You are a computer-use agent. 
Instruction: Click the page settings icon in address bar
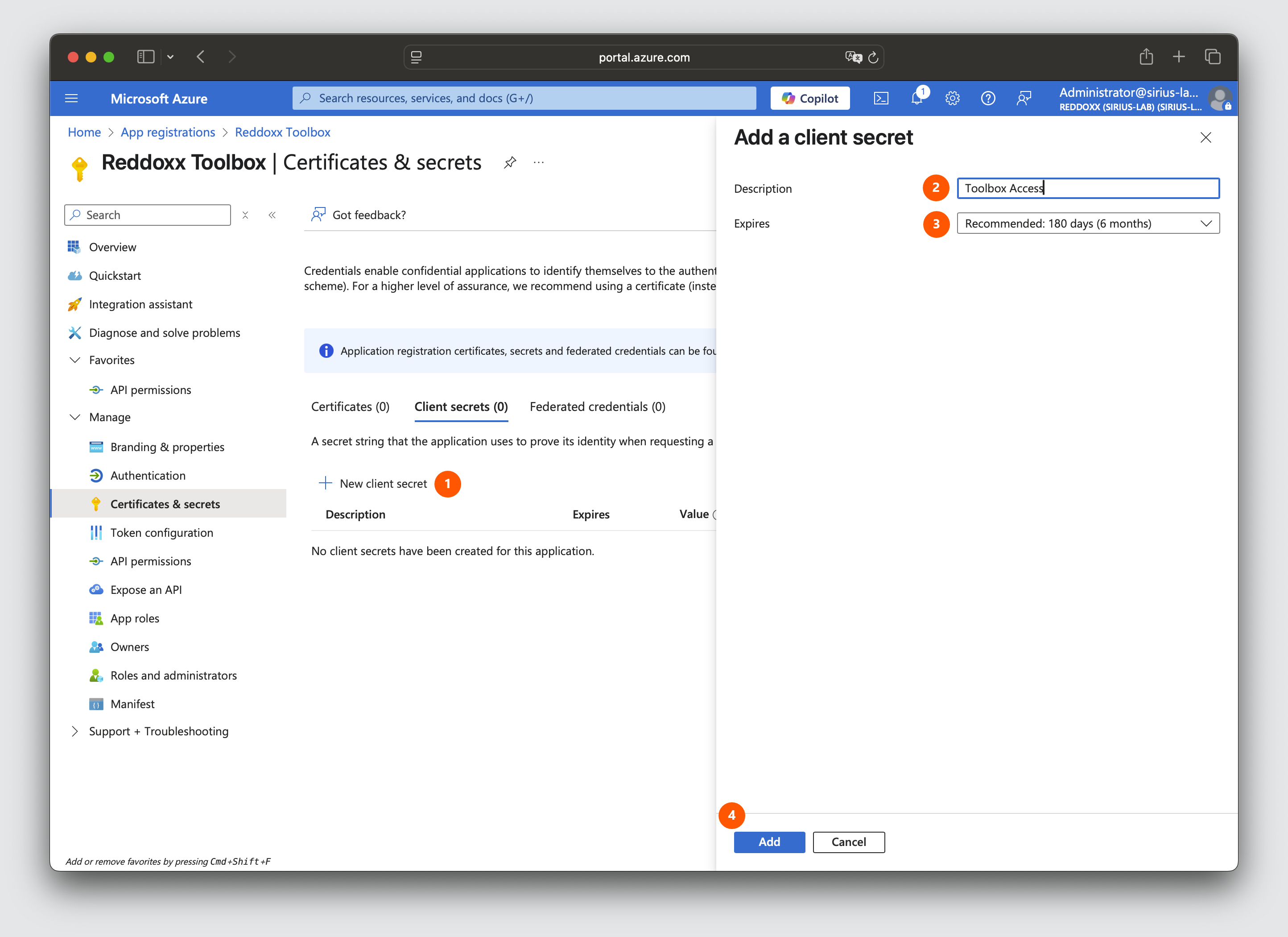pyautogui.click(x=416, y=58)
